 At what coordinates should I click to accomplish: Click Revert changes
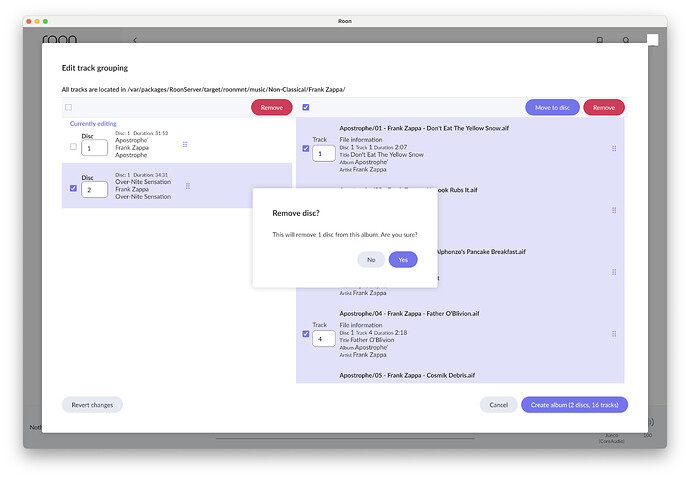pos(92,405)
